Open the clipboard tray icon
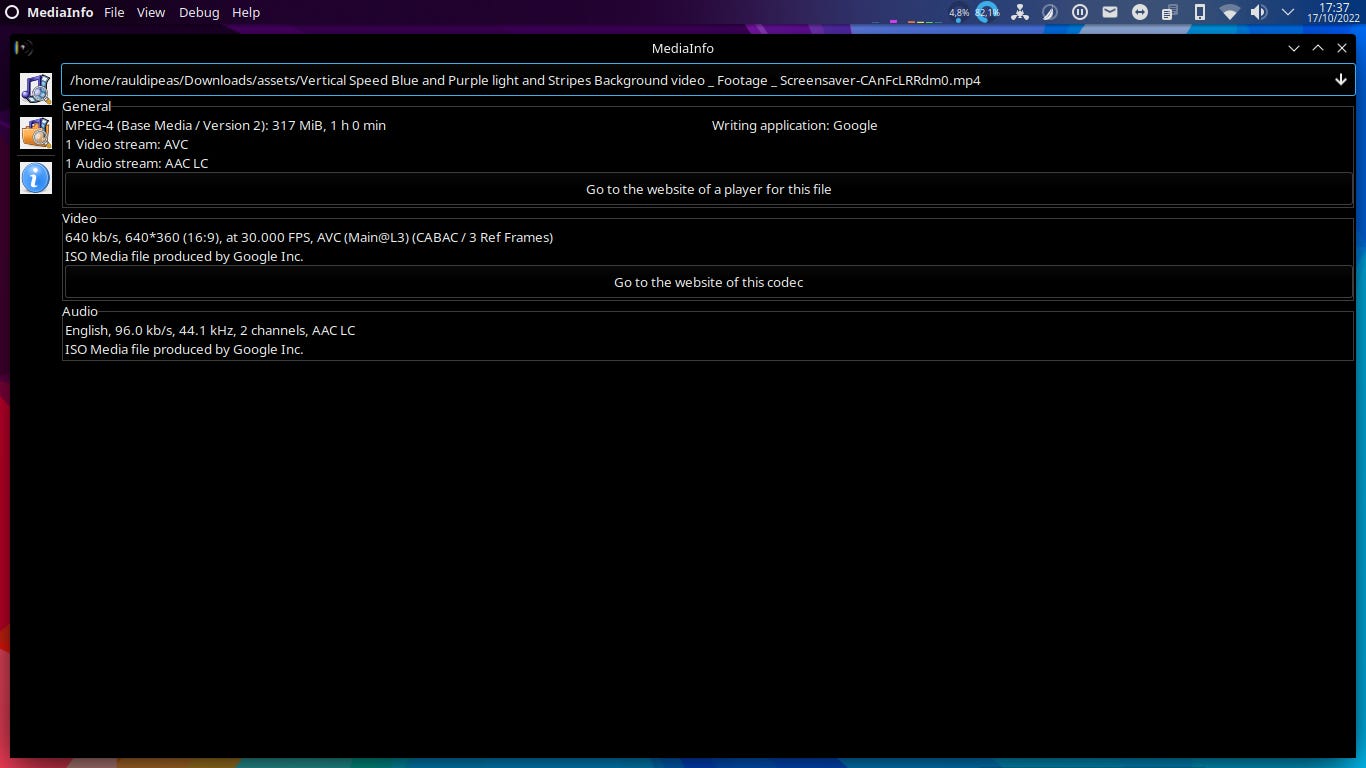 [x=1170, y=12]
